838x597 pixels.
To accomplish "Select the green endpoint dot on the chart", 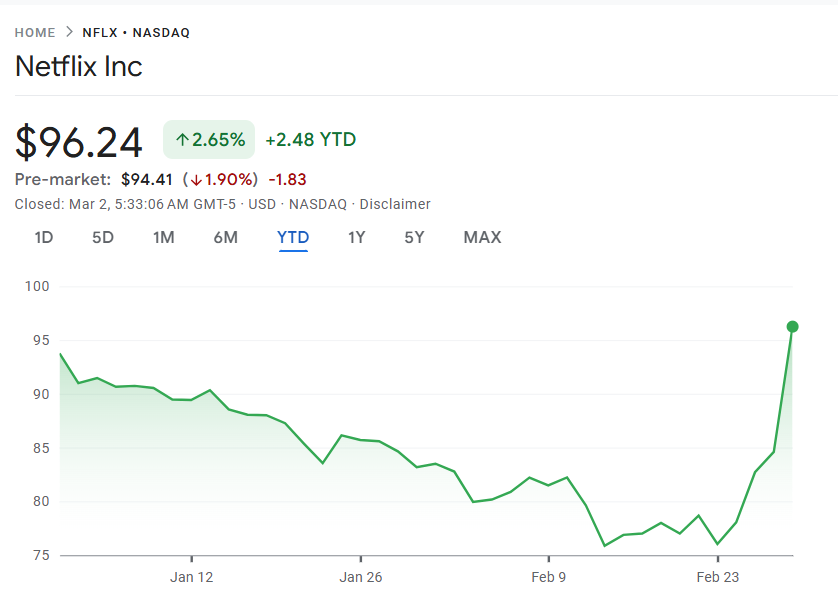I will coord(791,325).
